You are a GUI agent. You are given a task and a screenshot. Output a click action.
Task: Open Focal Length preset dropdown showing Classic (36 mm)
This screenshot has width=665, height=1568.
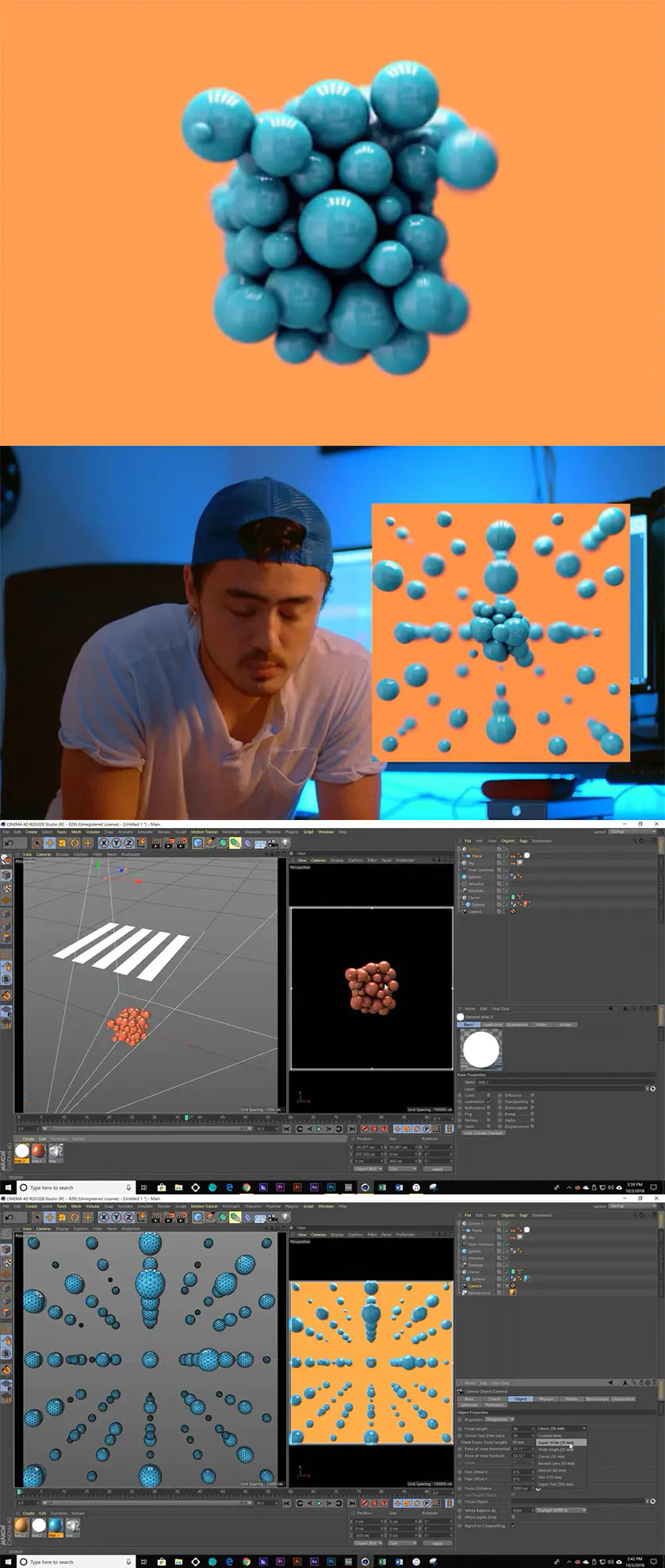[x=561, y=1428]
